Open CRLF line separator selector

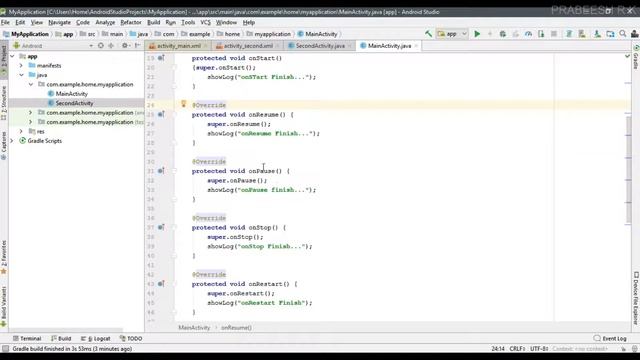(x=517, y=349)
